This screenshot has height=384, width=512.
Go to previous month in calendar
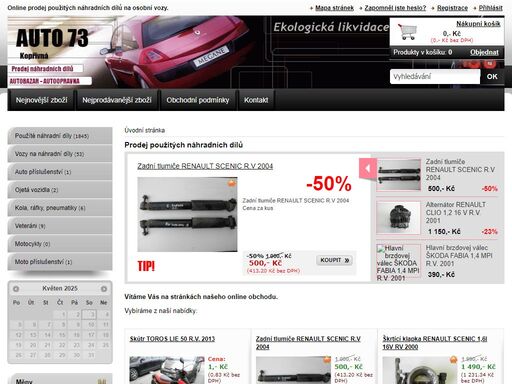pos(16,289)
